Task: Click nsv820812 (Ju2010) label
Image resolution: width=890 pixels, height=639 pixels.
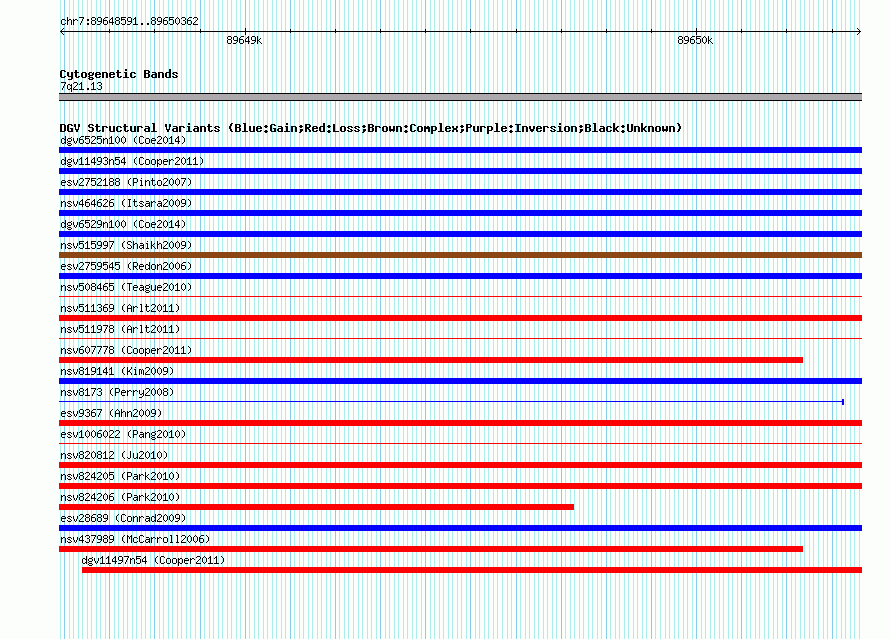Action: tap(114, 455)
